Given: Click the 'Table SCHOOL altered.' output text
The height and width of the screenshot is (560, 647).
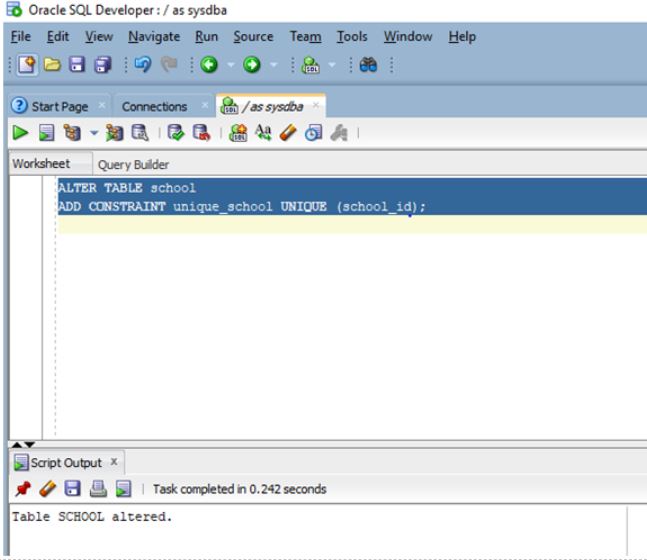Looking at the screenshot, I should tap(92, 517).
